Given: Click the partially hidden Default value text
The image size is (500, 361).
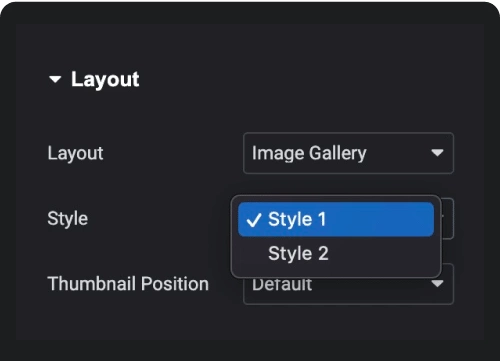Looking at the screenshot, I should point(282,285).
